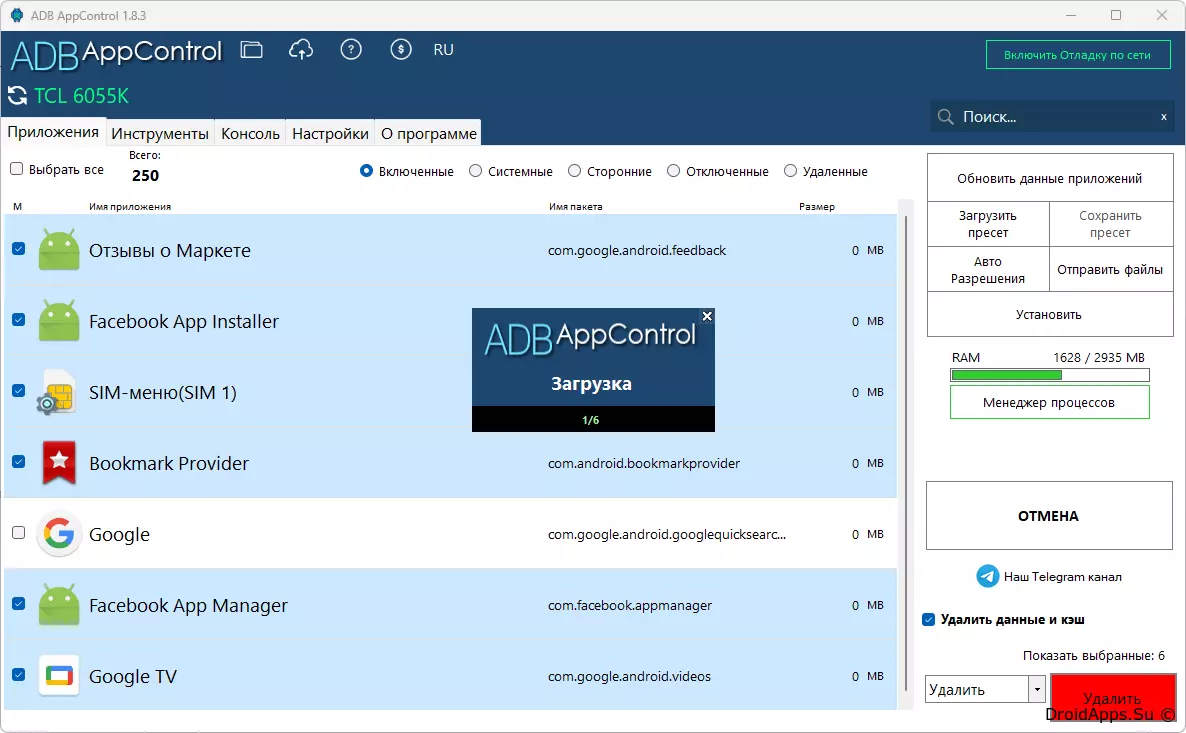Open the help question mark icon
1186x733 pixels.
(351, 50)
